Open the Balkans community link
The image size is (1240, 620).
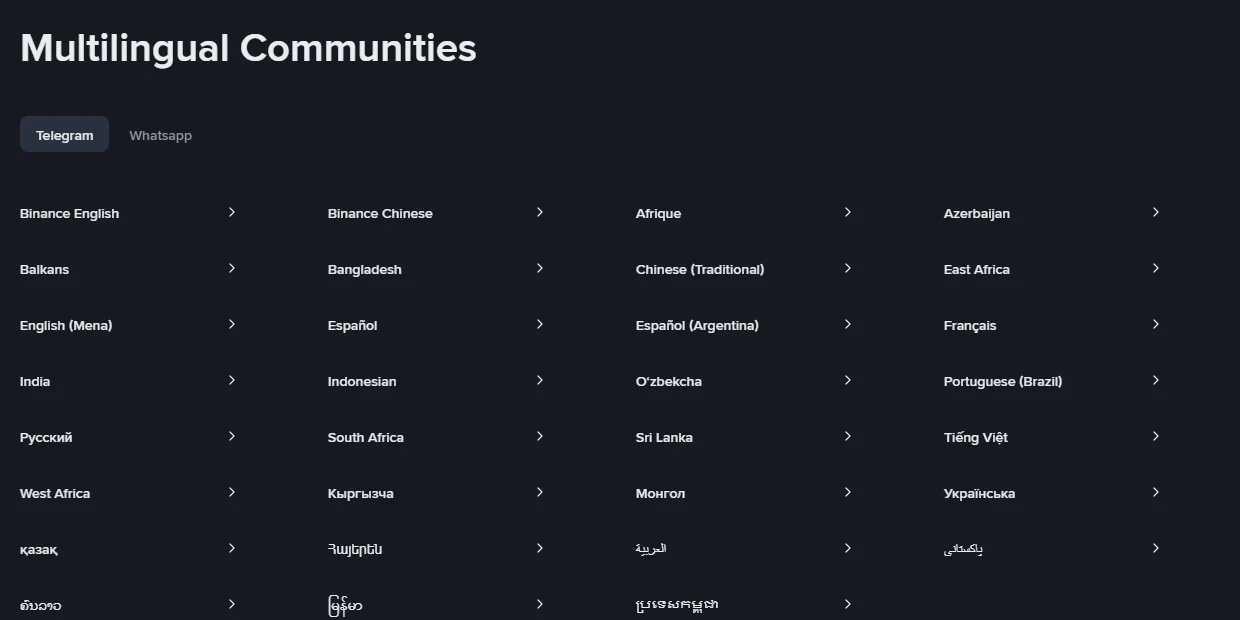pyautogui.click(x=44, y=269)
